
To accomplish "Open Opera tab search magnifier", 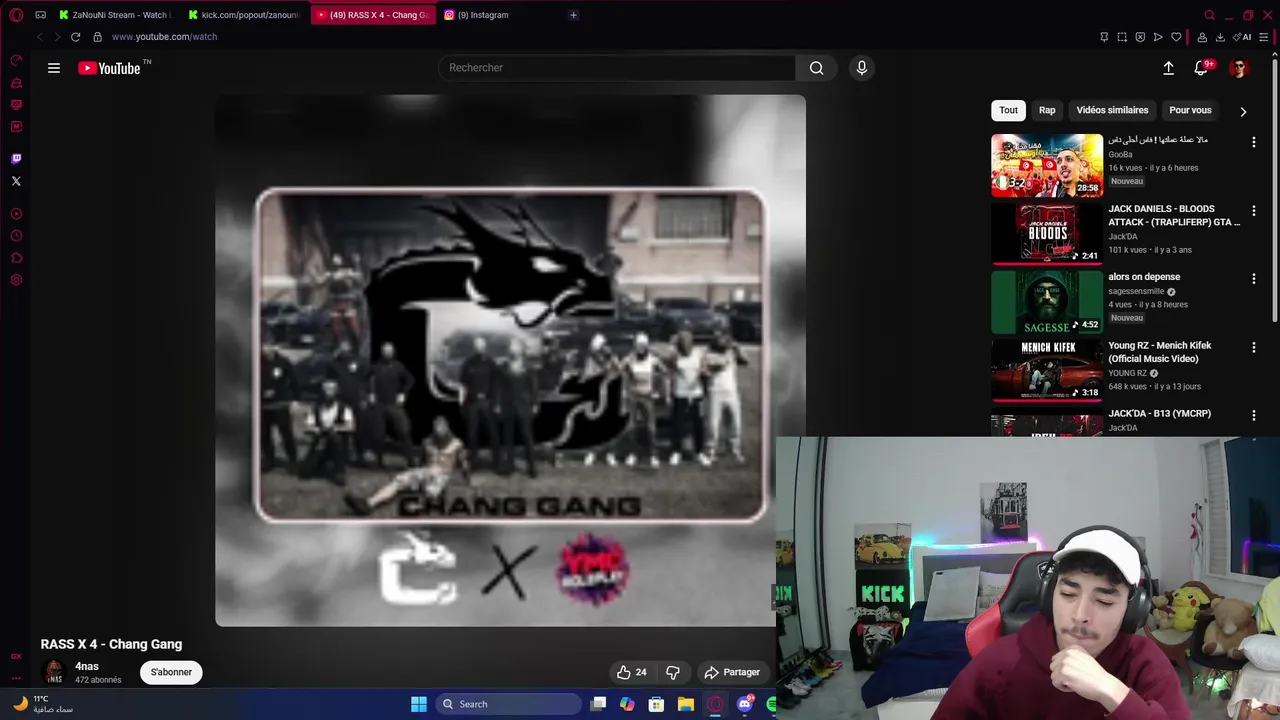I will click(x=1209, y=15).
